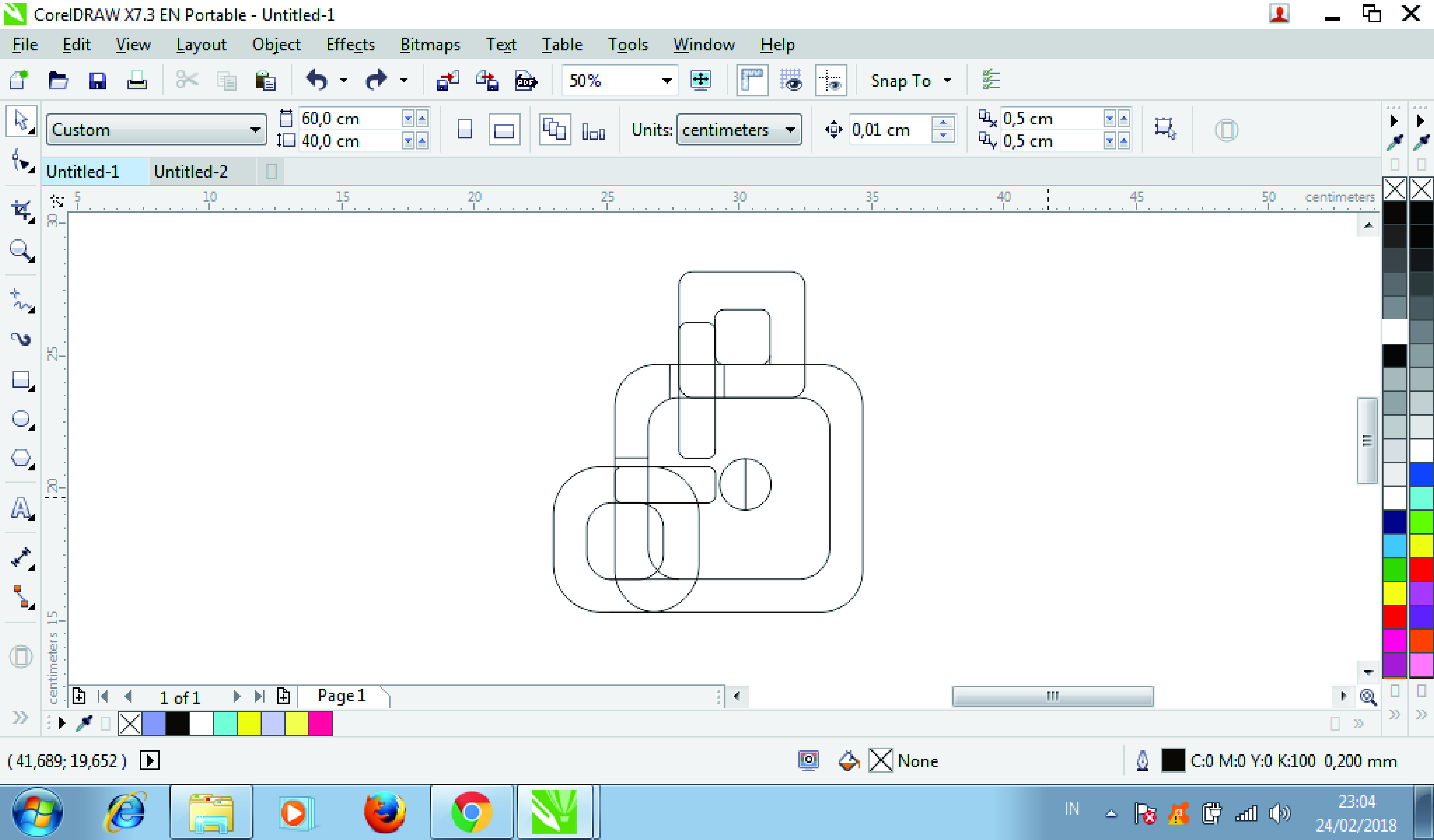Select the Crop tool in toolbox

(22, 210)
